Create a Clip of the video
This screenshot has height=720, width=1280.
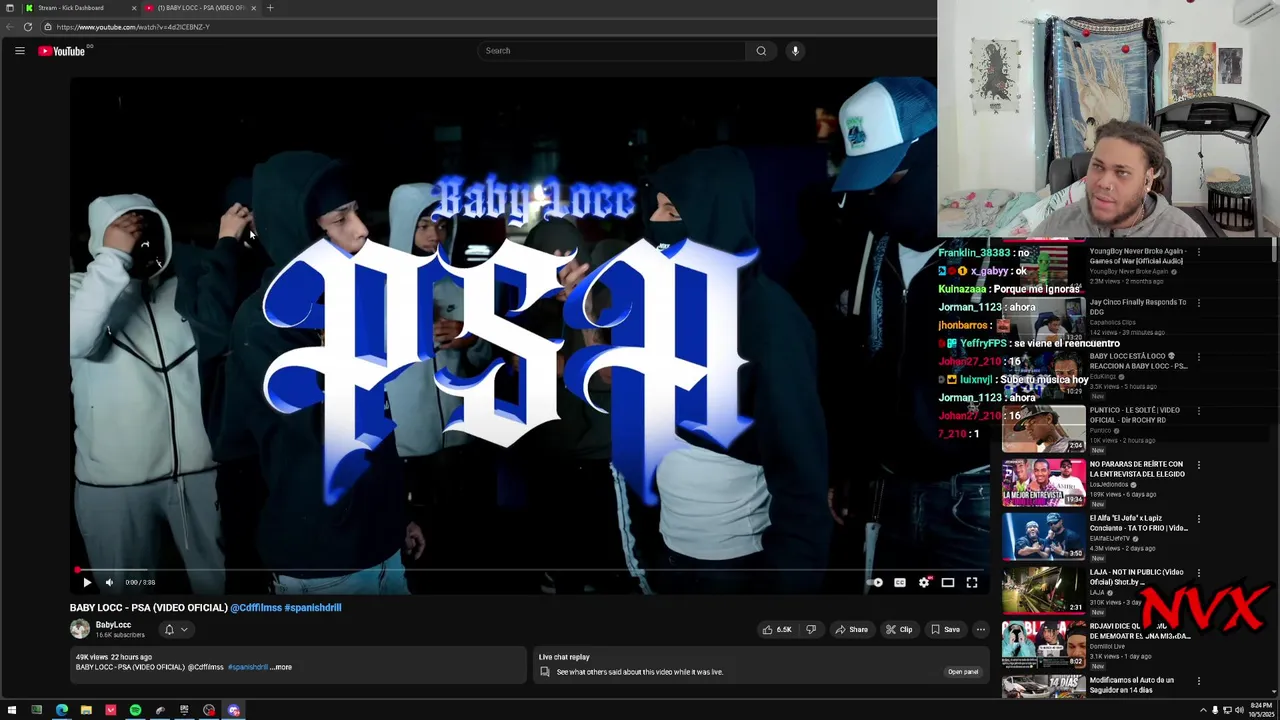click(899, 629)
